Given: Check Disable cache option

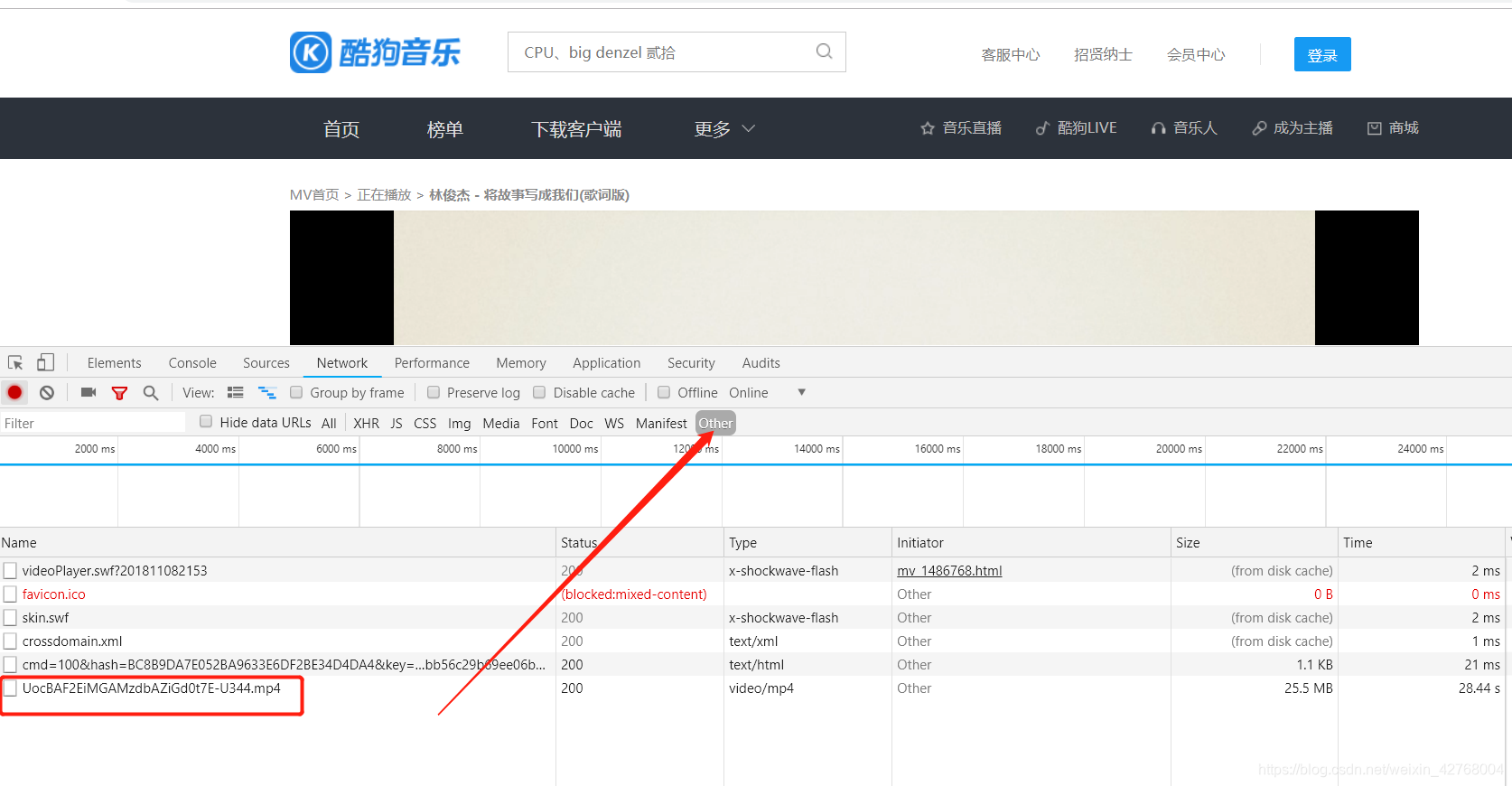Looking at the screenshot, I should coord(539,392).
